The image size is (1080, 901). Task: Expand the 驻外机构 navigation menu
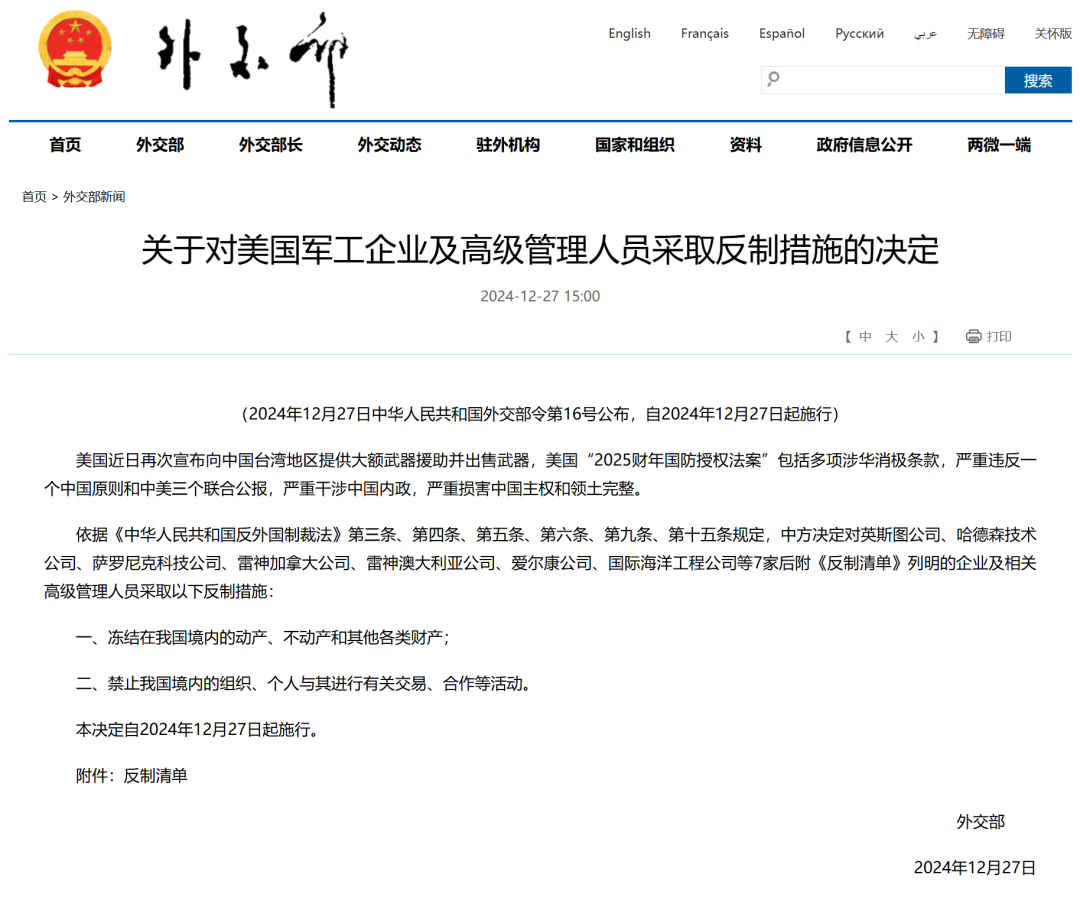(508, 145)
